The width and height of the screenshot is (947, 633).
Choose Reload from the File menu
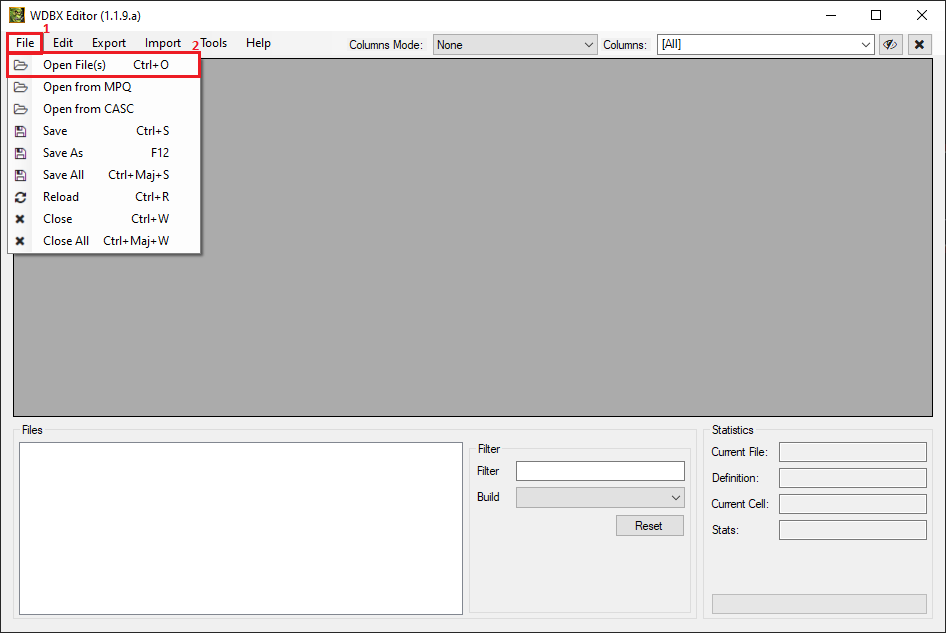tap(103, 197)
